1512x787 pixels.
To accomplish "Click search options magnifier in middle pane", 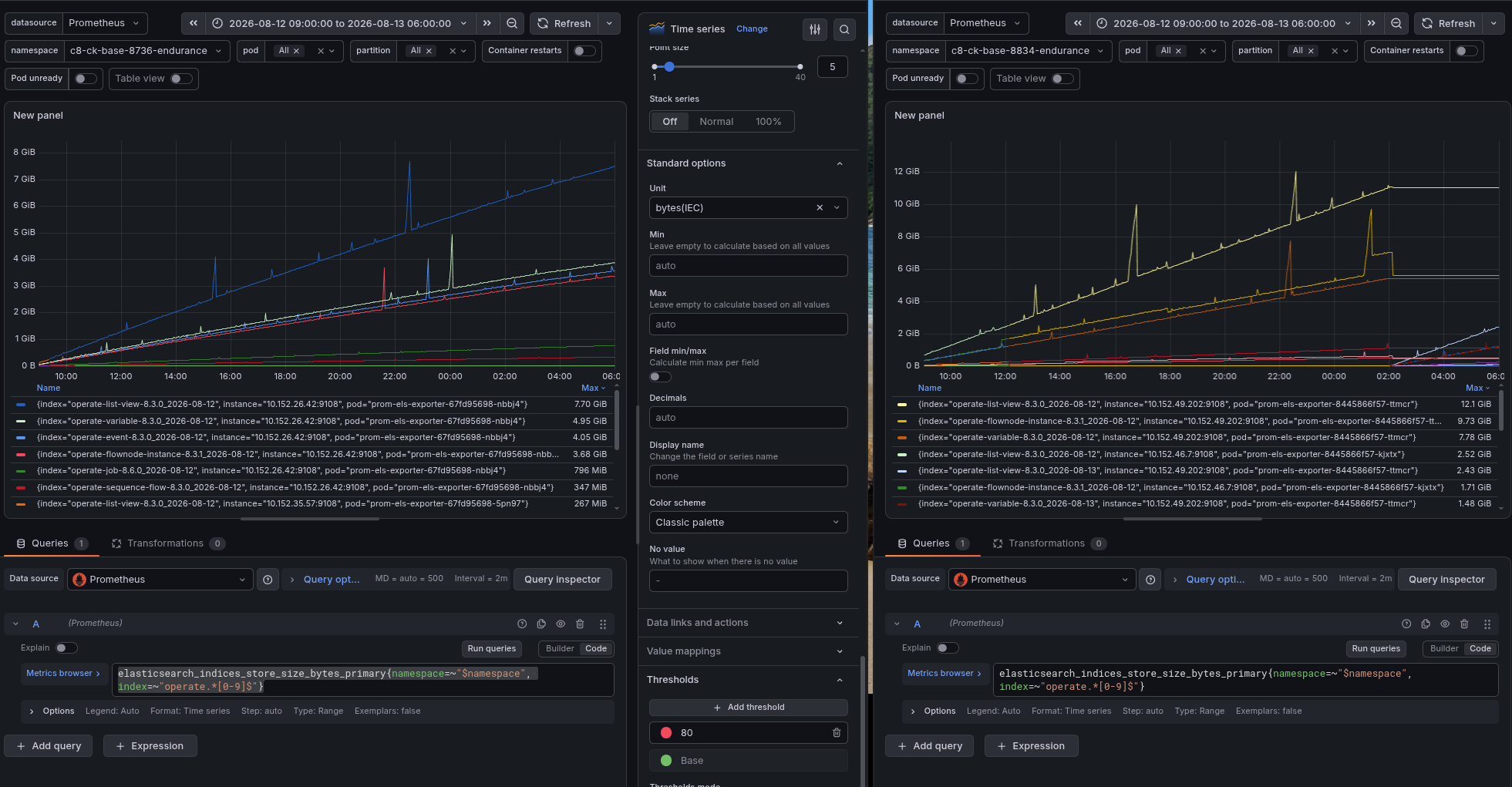I will pyautogui.click(x=844, y=29).
